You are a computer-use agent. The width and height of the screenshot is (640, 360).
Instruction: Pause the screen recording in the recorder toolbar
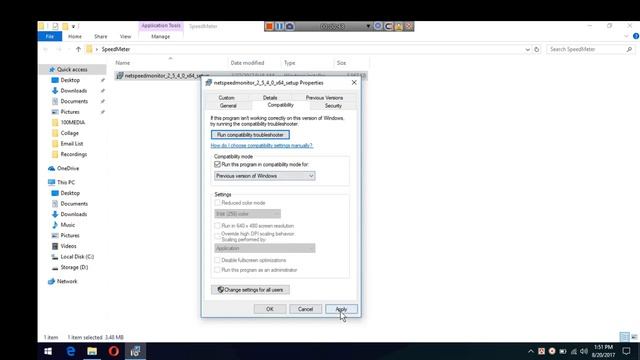coord(279,26)
